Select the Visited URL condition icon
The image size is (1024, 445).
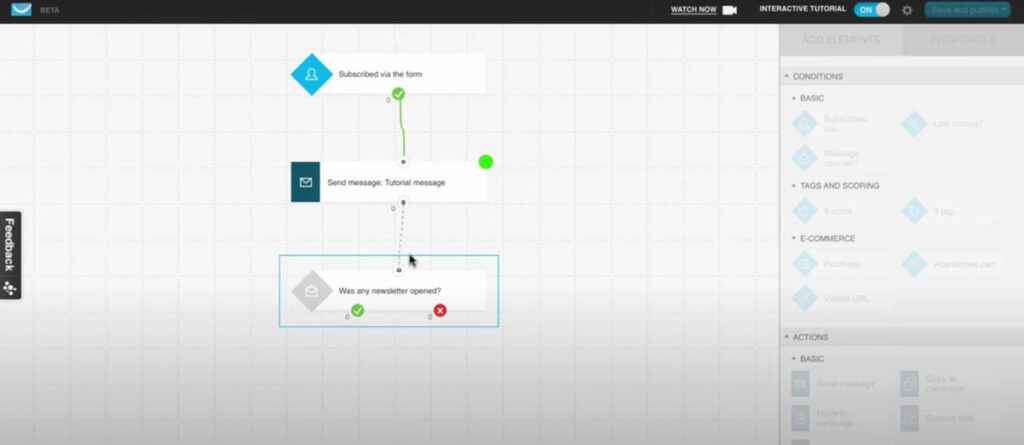805,298
